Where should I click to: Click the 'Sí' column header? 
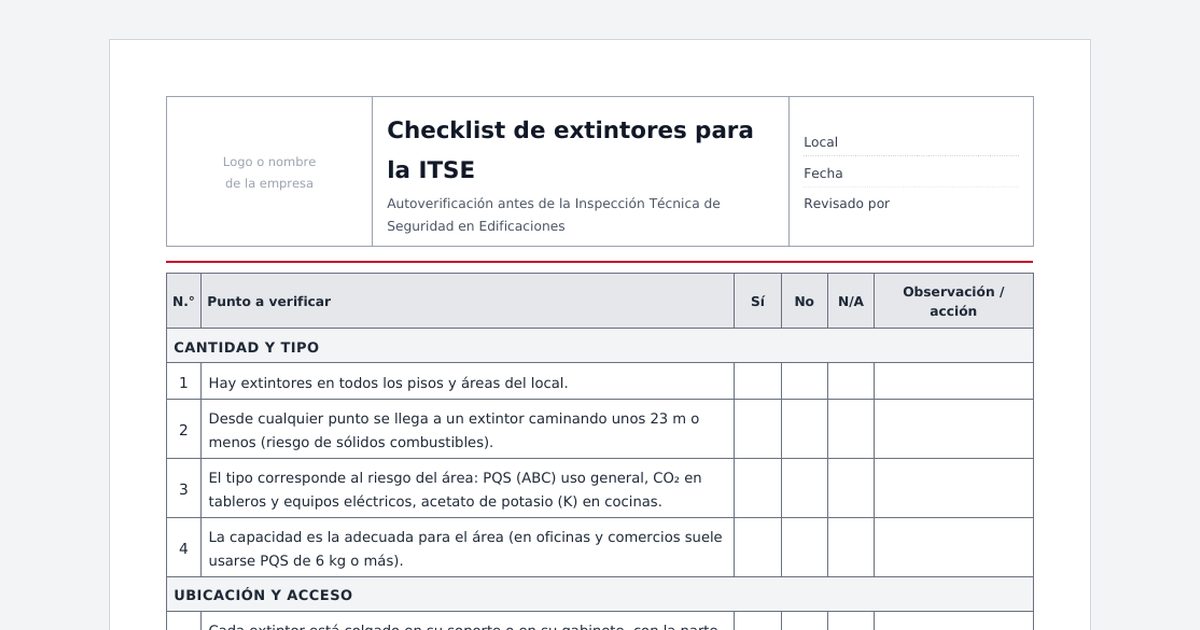[758, 301]
